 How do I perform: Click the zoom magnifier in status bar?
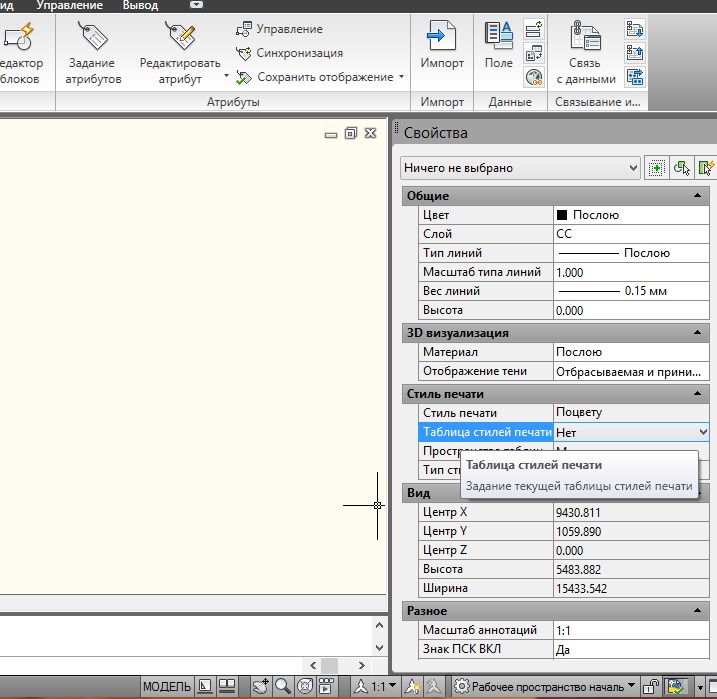pos(283,686)
